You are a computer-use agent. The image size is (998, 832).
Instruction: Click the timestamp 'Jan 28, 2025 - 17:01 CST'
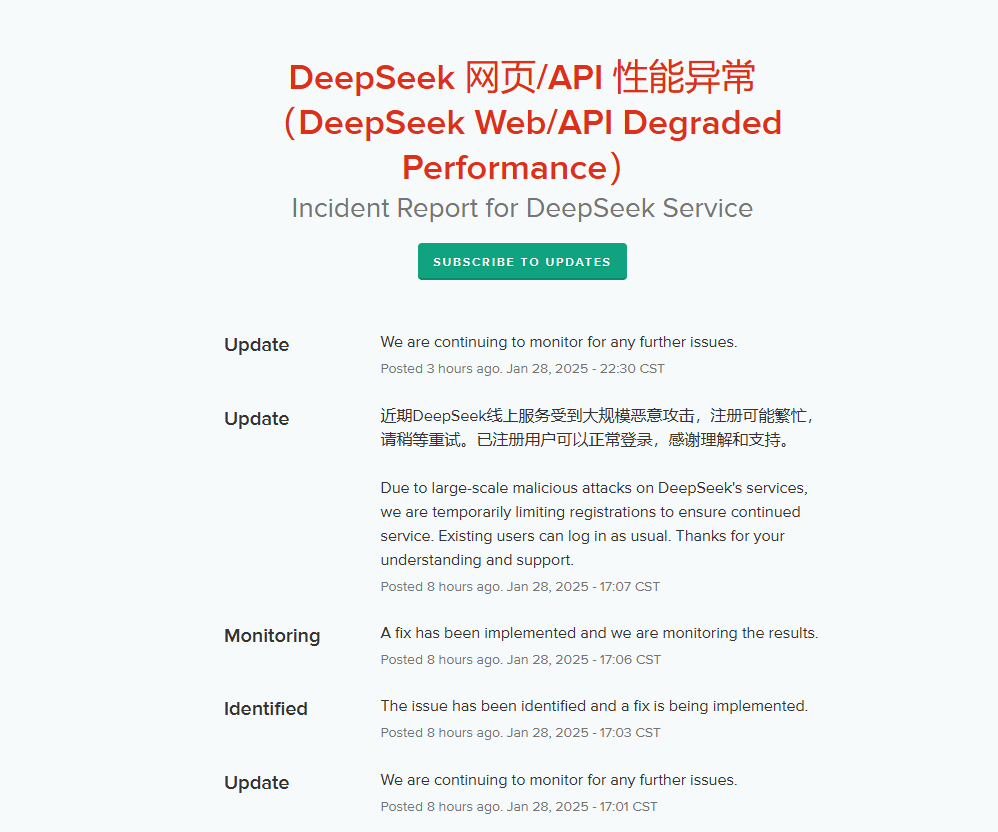tap(582, 807)
